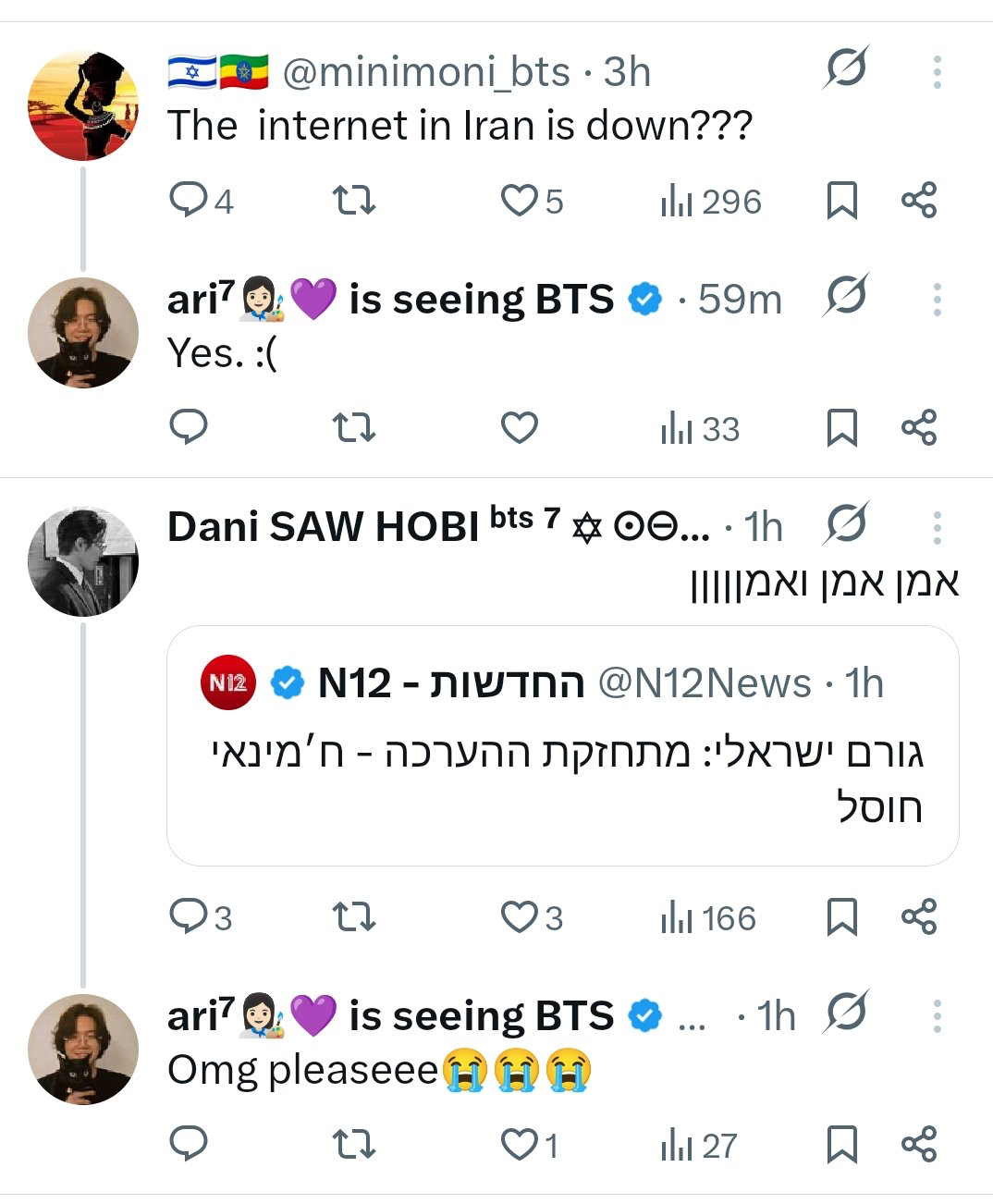Bookmark the 'Omg pleaseee' reply
The width and height of the screenshot is (993, 1204).
tap(841, 1145)
